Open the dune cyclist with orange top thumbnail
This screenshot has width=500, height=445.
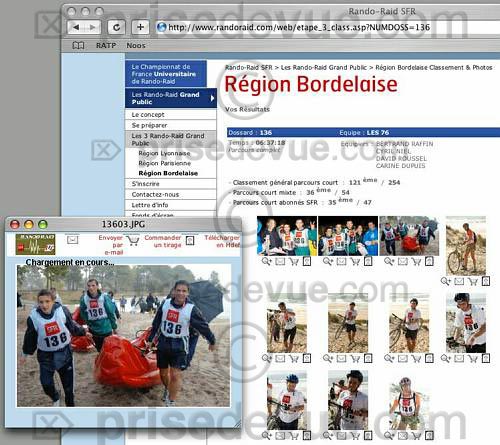coord(466,246)
